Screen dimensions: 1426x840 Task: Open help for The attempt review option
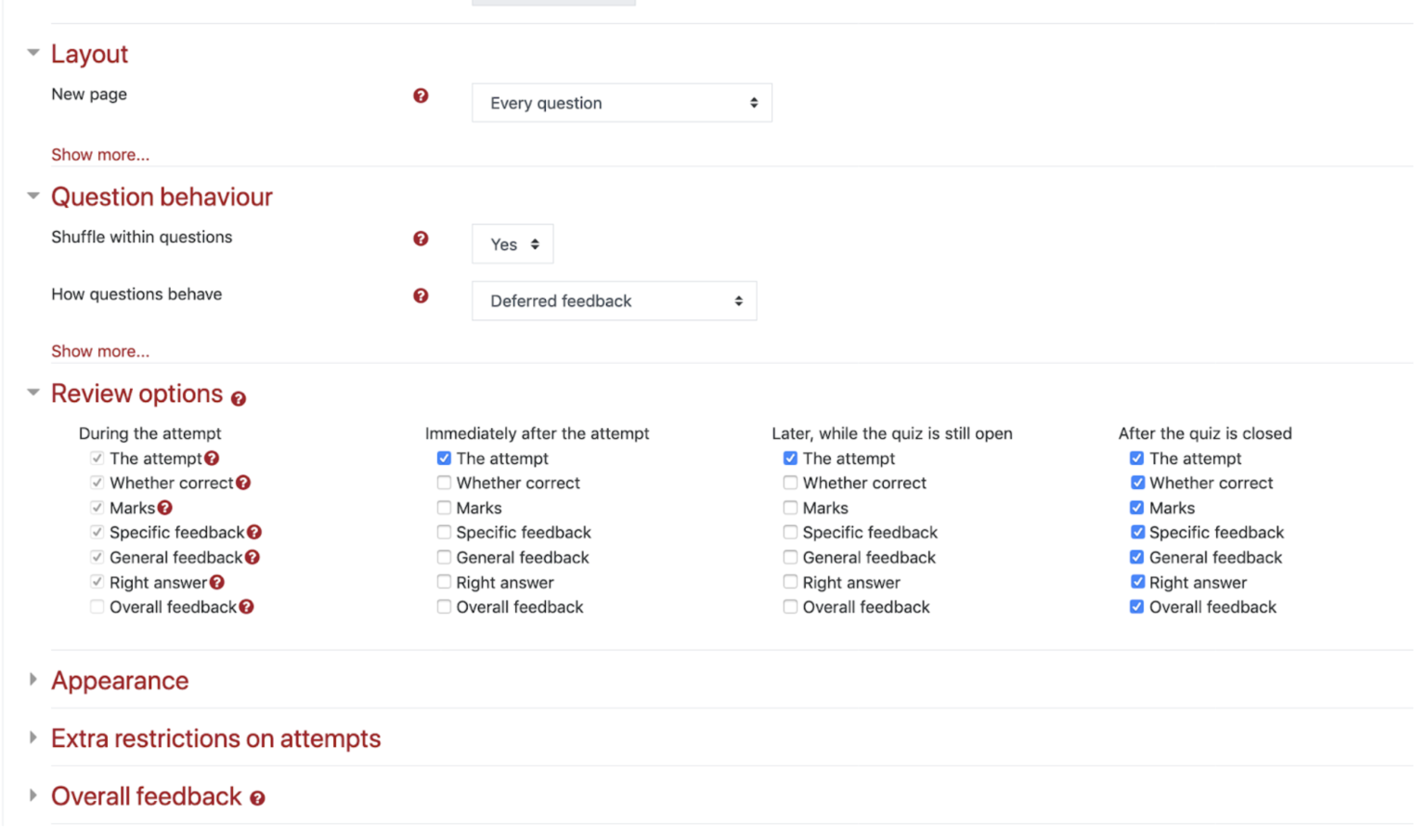[x=213, y=458]
